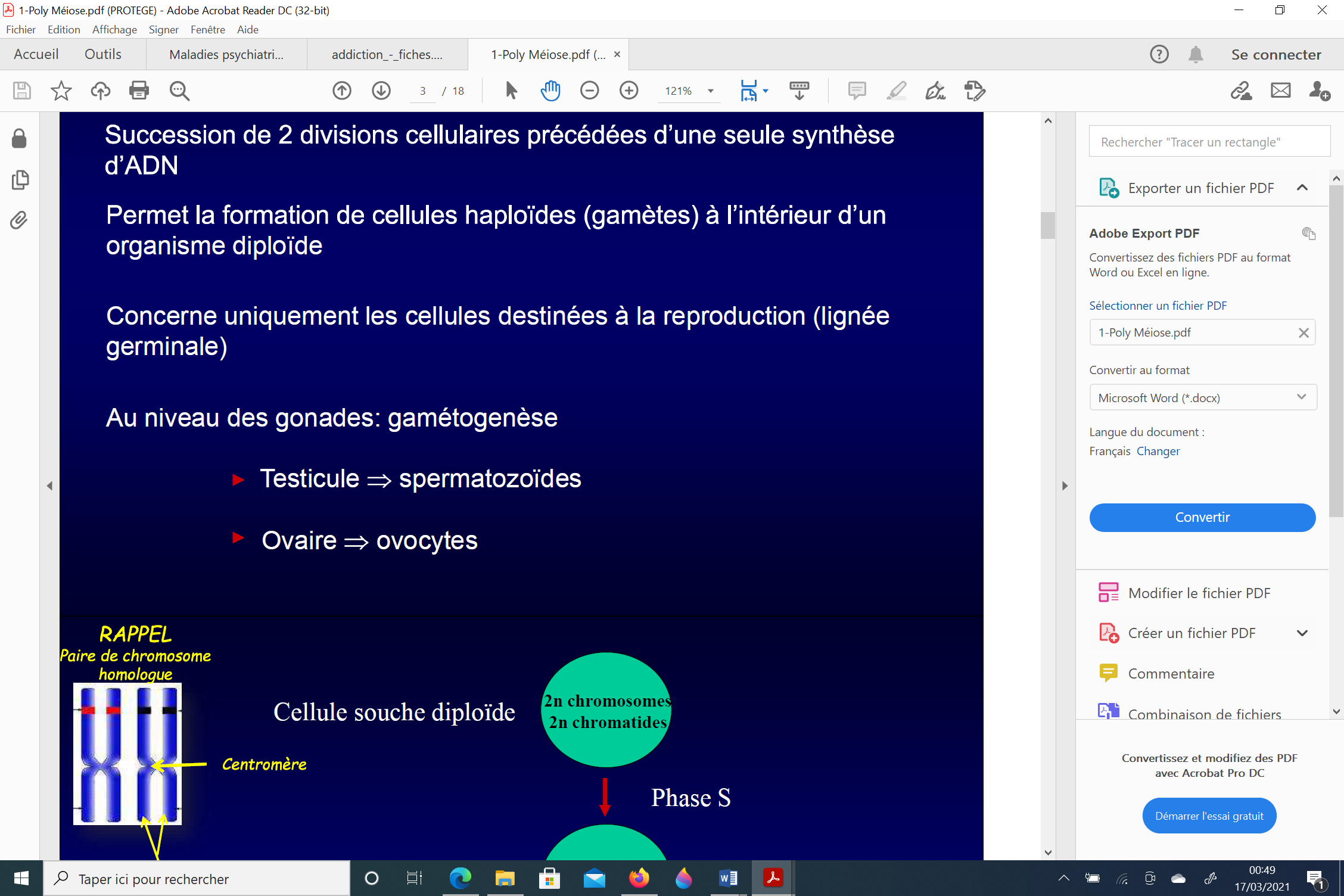Switch to Maladies psychiatri... tab
The image size is (1344, 896).
[x=226, y=55]
